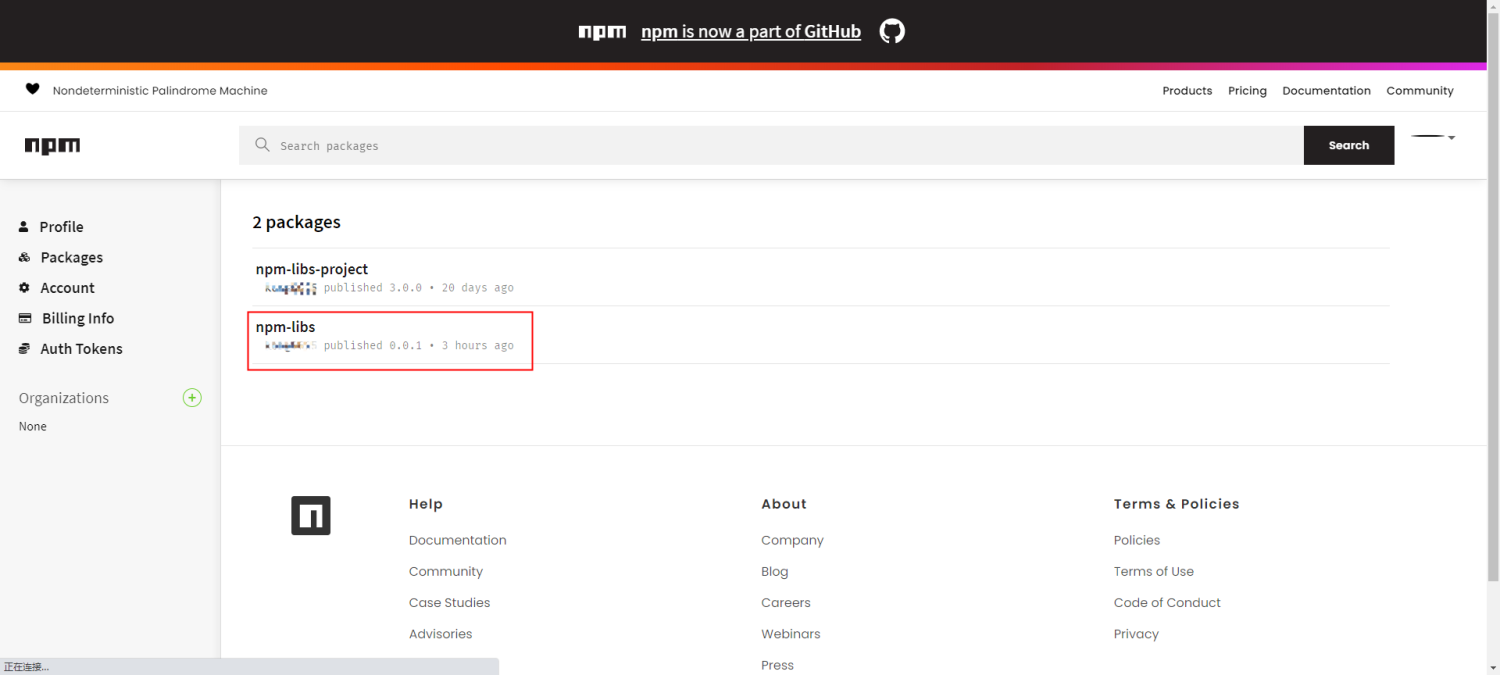Click 'Nondeterministic Palindrome Machine' text
Screen dimensions: 1500x675
click(160, 91)
